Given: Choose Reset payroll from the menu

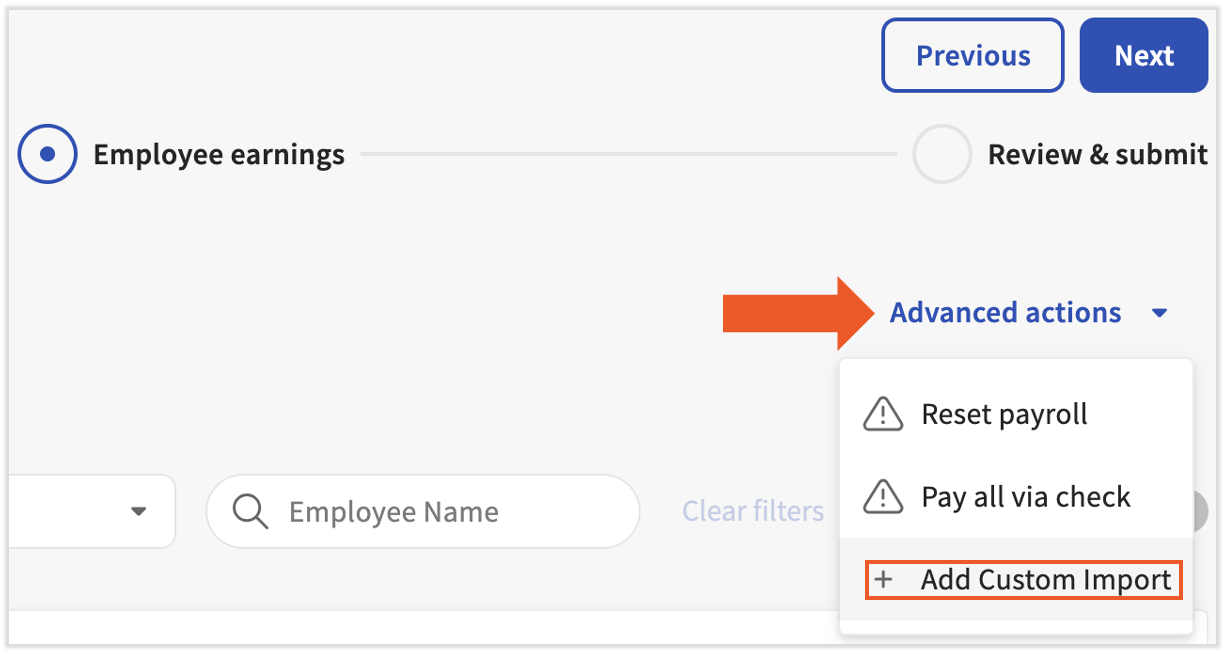Looking at the screenshot, I should point(1004,414).
